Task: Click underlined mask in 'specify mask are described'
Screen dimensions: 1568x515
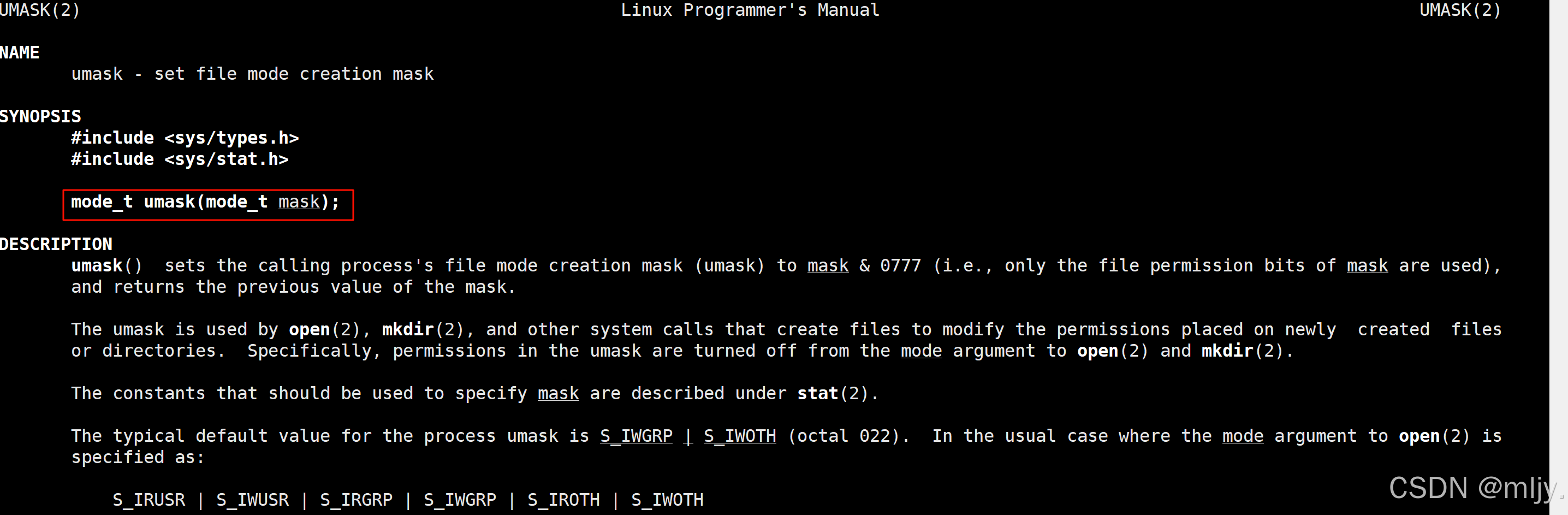Action: [x=558, y=393]
